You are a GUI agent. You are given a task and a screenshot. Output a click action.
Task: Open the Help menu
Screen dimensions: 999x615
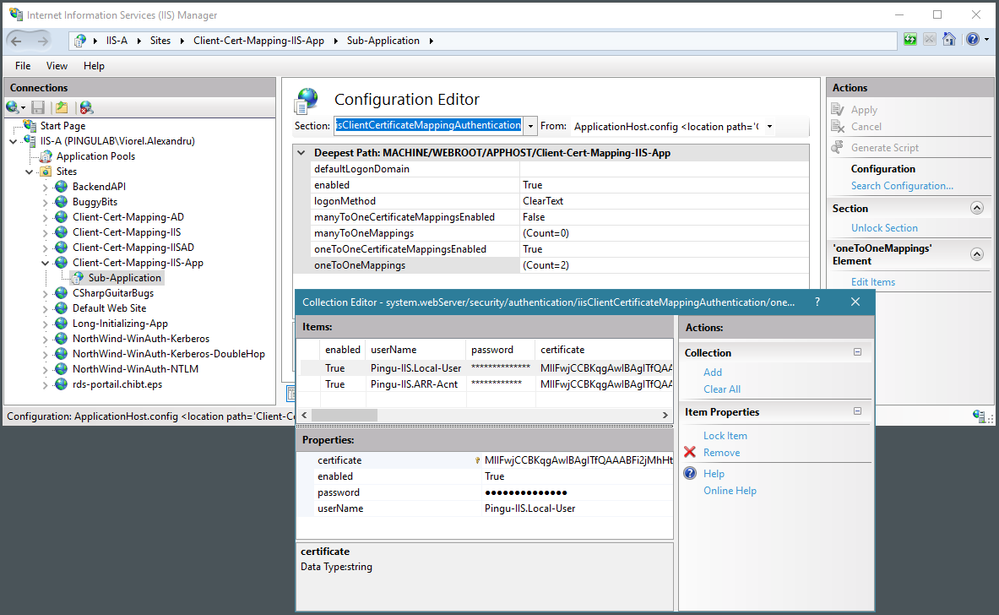point(94,66)
